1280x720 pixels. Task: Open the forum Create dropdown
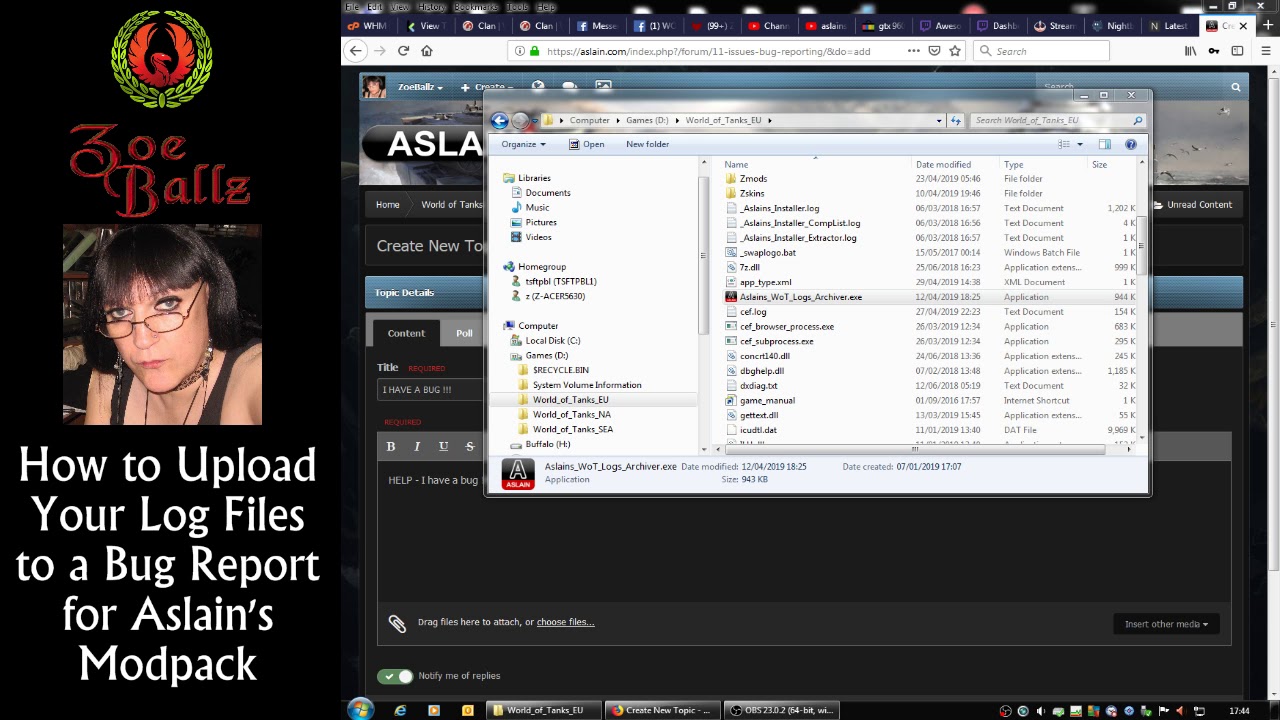pos(487,87)
